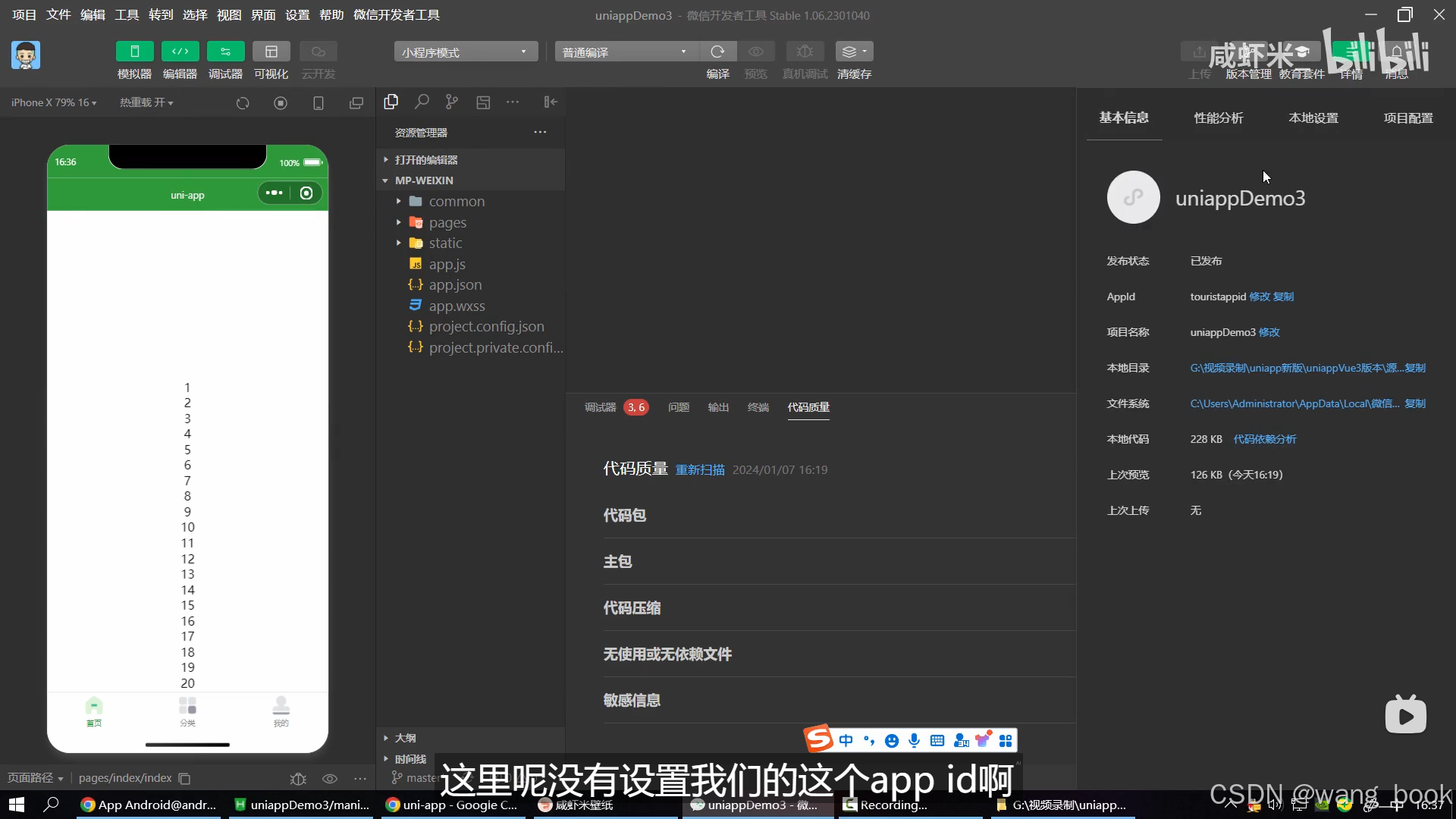Click the 真机调试 remote debug icon

(x=805, y=52)
